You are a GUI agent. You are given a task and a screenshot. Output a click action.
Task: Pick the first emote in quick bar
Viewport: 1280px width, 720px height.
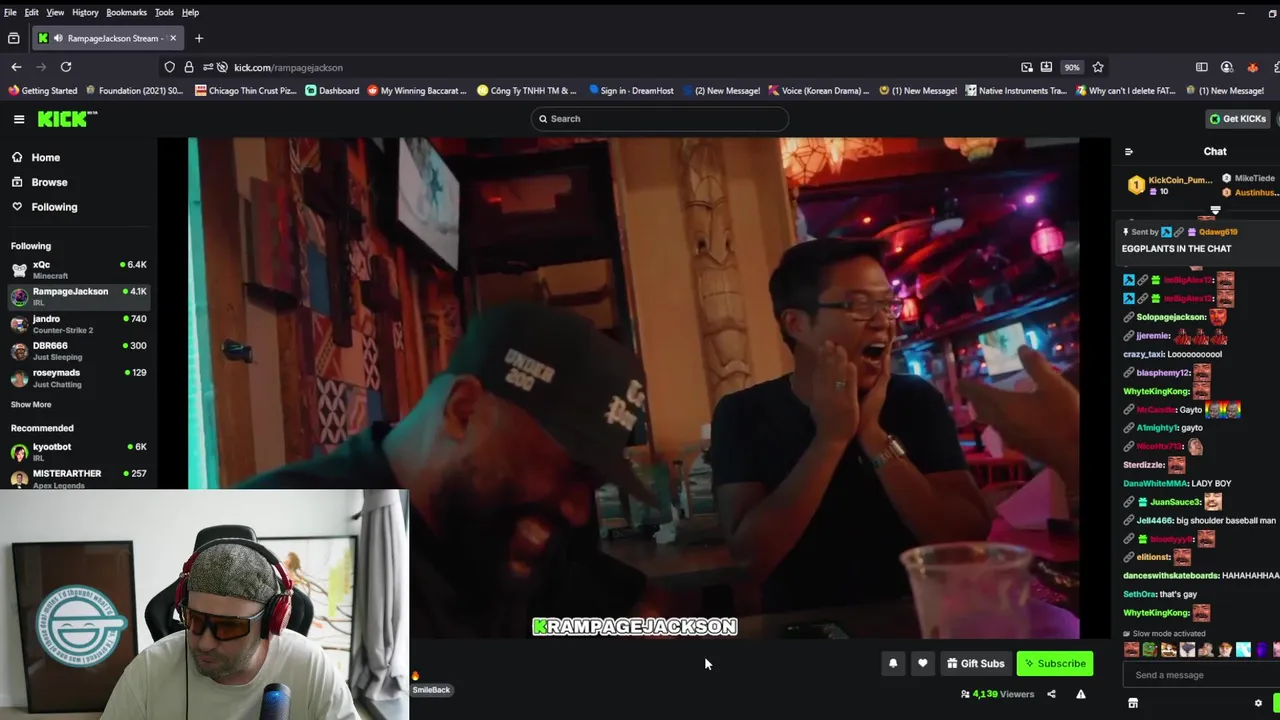point(1131,650)
